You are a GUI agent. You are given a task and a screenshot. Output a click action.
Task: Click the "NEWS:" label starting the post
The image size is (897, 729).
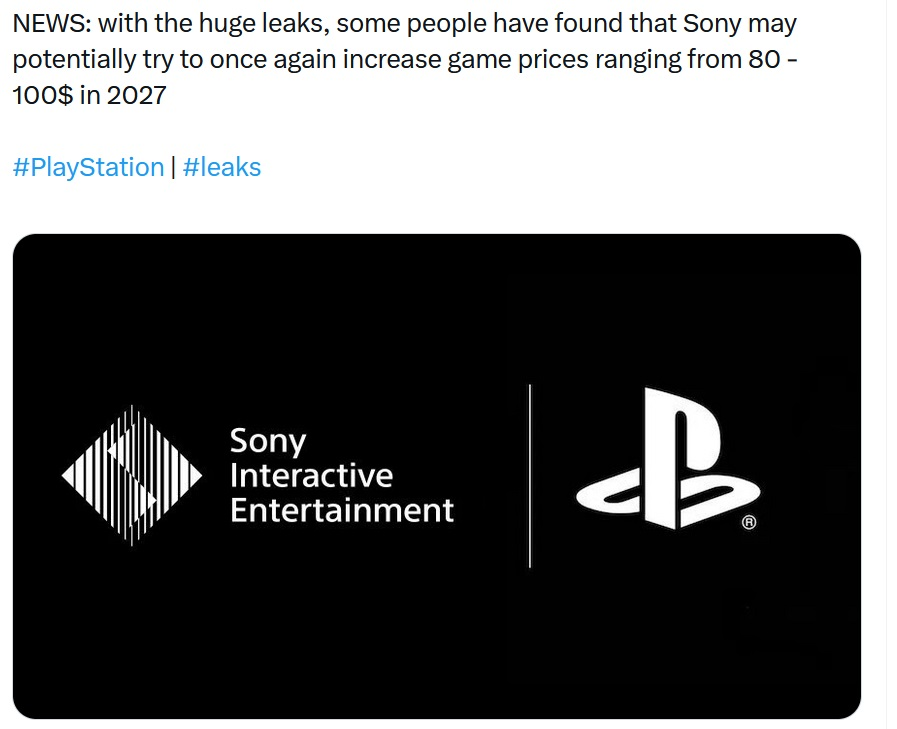pos(52,23)
